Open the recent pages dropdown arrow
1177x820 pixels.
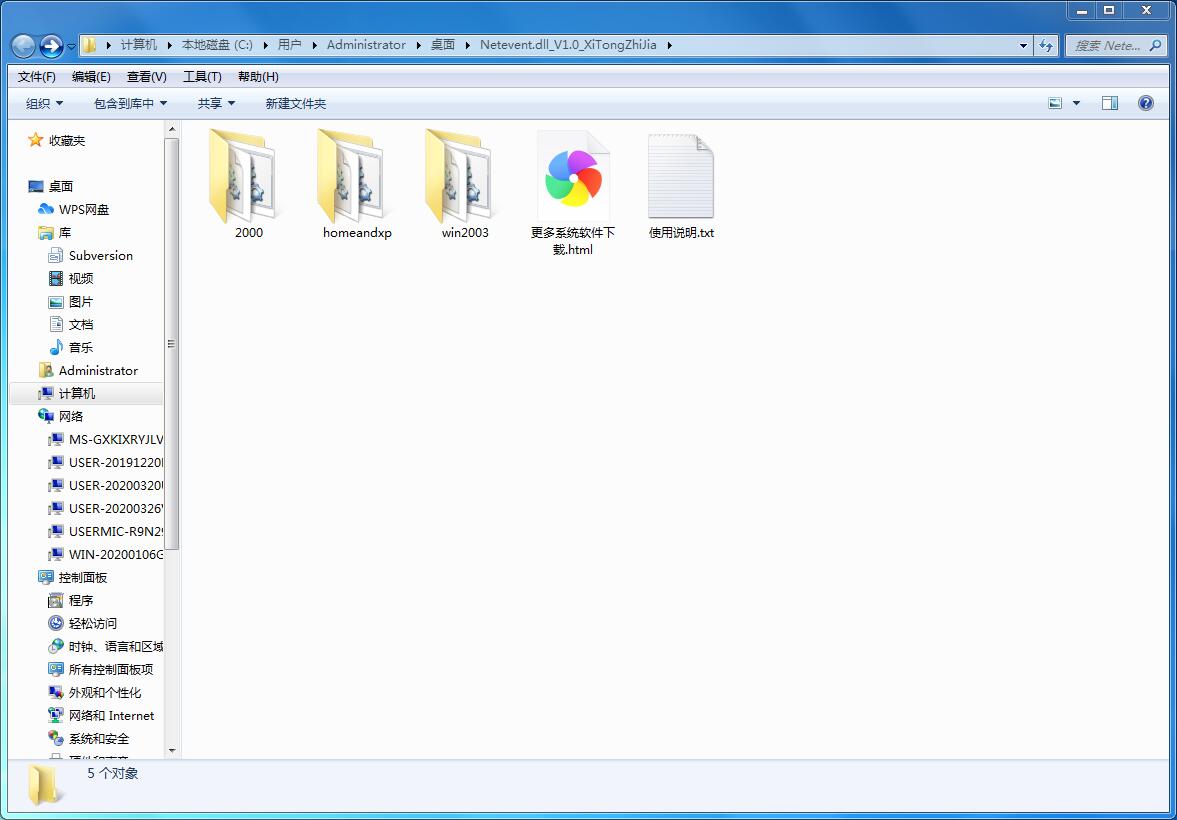click(71, 47)
